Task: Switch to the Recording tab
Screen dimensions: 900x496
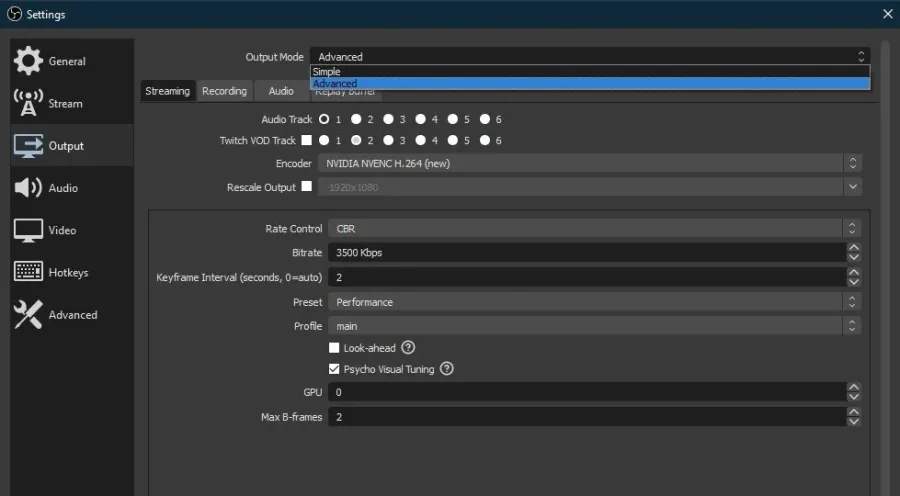Action: tap(224, 91)
